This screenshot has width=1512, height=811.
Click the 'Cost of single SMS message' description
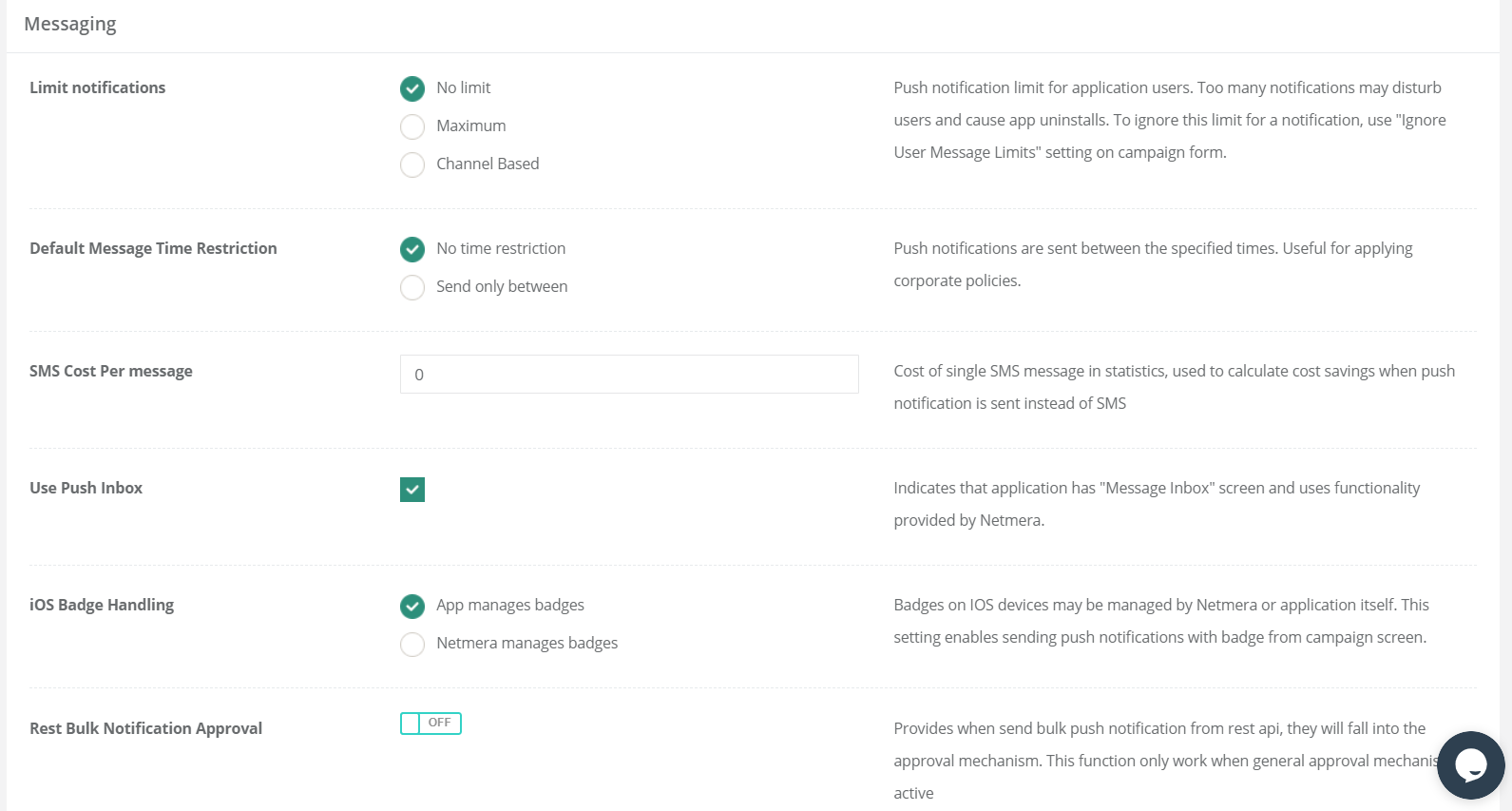tap(1175, 387)
